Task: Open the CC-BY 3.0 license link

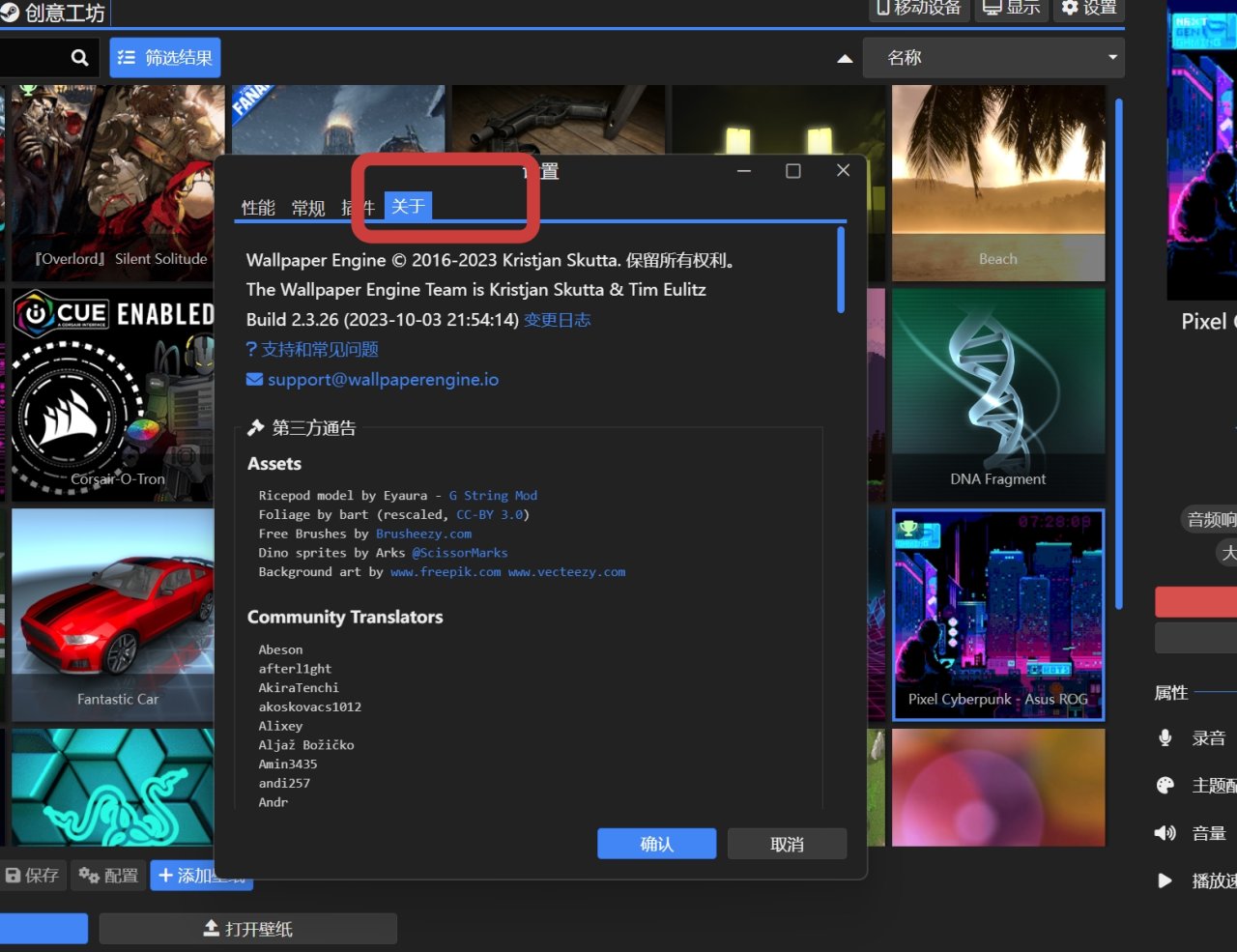Action: (x=489, y=514)
